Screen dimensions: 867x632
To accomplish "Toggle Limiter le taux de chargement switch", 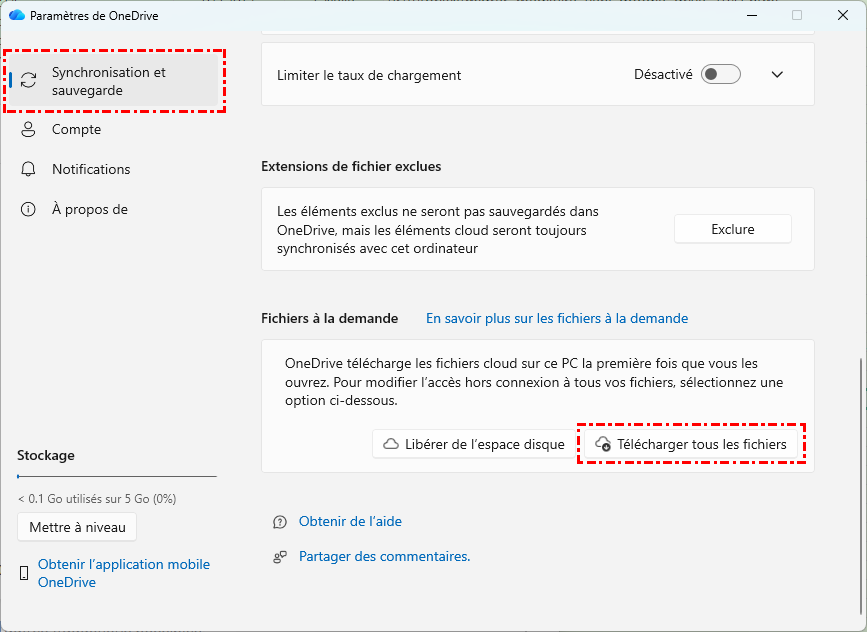I will 720,75.
